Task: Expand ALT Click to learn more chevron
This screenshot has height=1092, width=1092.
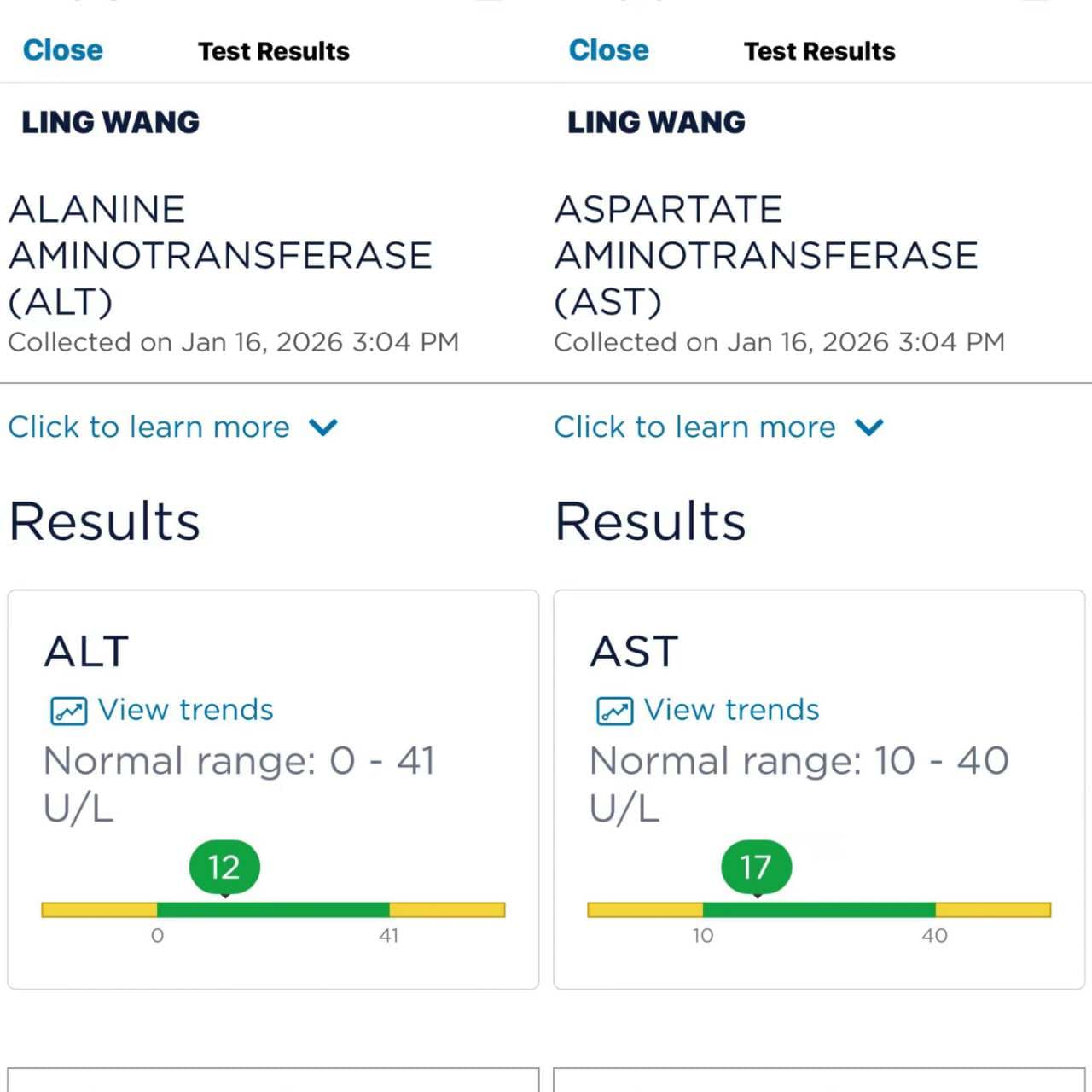Action: [323, 427]
